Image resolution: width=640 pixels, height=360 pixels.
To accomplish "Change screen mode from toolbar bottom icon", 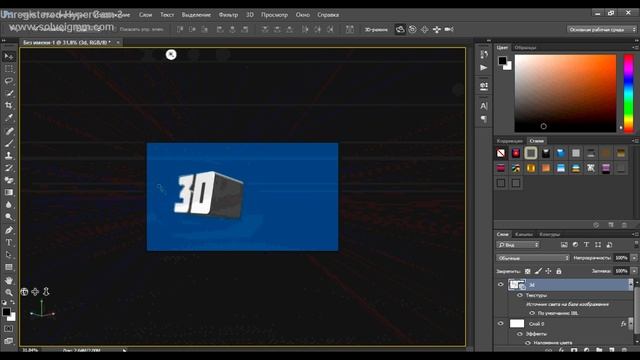I will (x=9, y=341).
